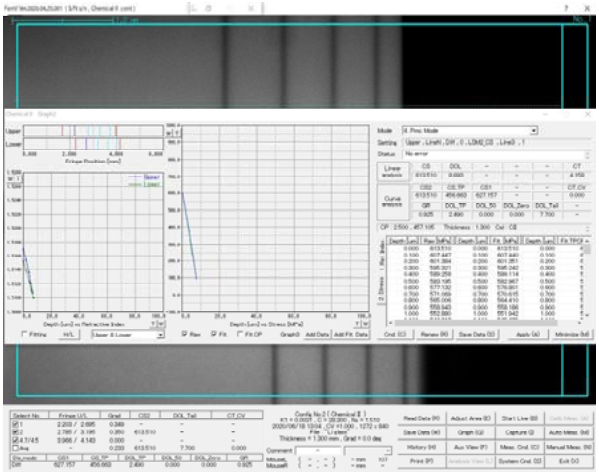Screen dimensions: 599x472
Task: Open the Comment dropdown field
Action: point(387,451)
